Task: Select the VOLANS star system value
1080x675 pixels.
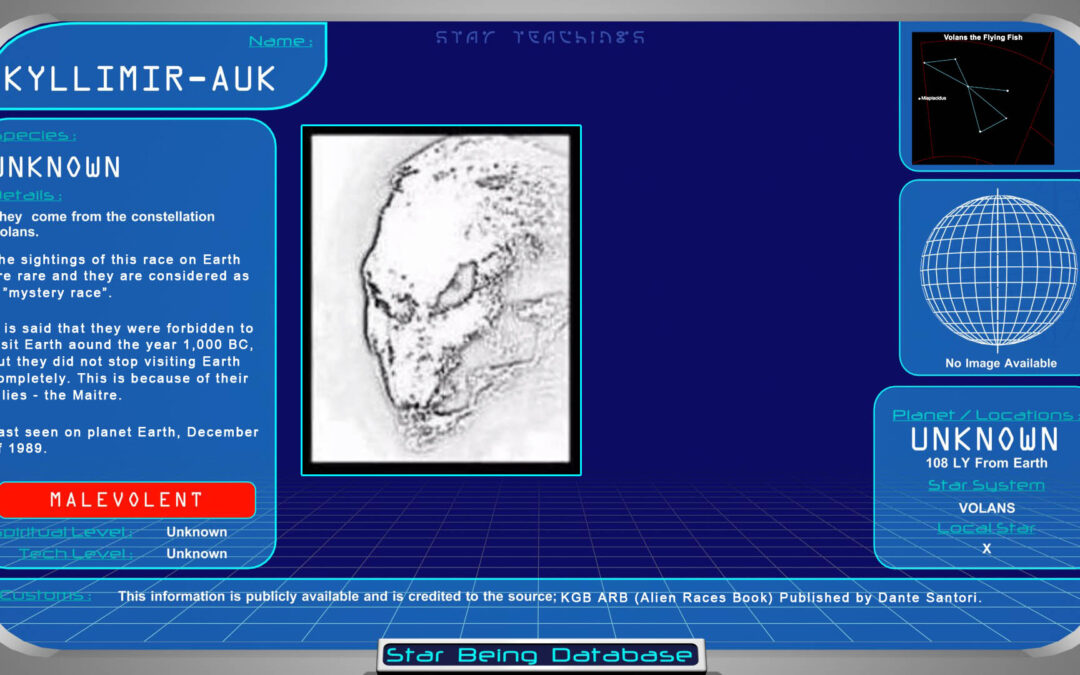Action: (986, 507)
